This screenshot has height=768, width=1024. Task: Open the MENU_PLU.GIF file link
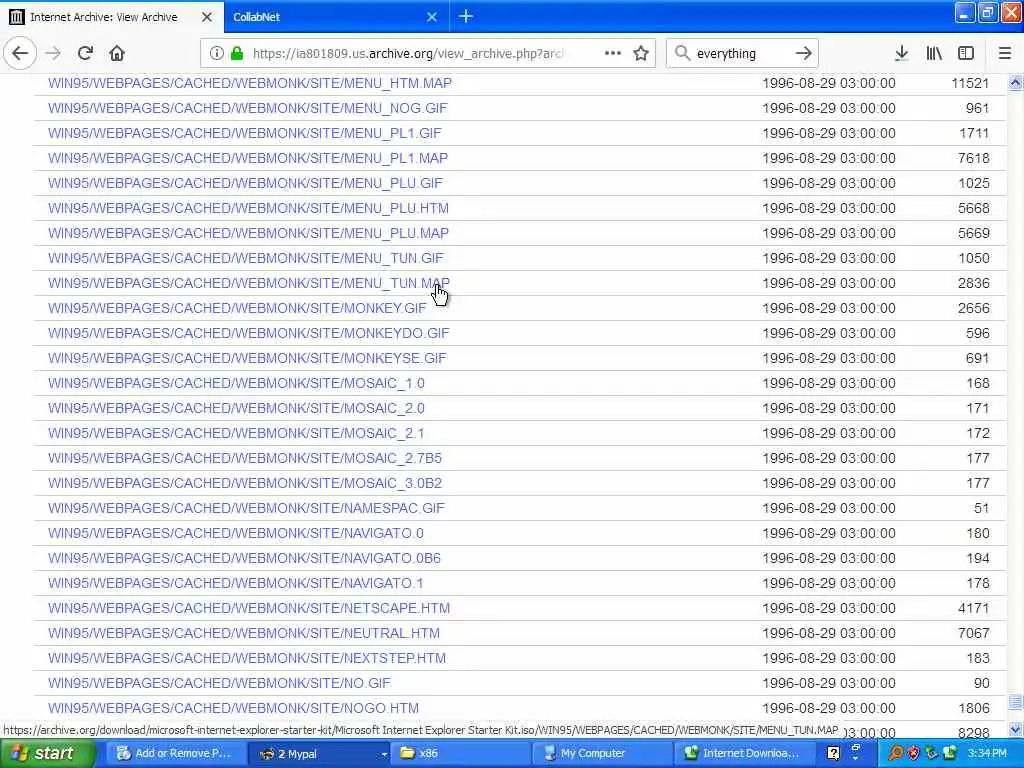click(245, 183)
